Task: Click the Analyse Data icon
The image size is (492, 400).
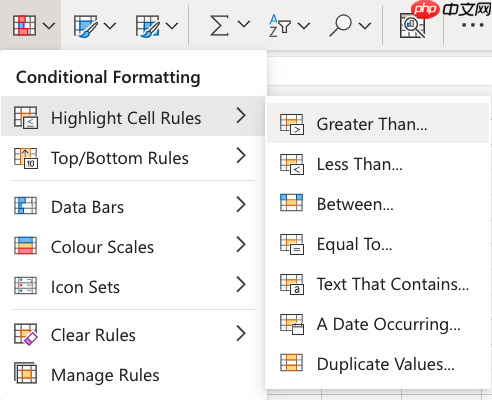Action: click(412, 26)
